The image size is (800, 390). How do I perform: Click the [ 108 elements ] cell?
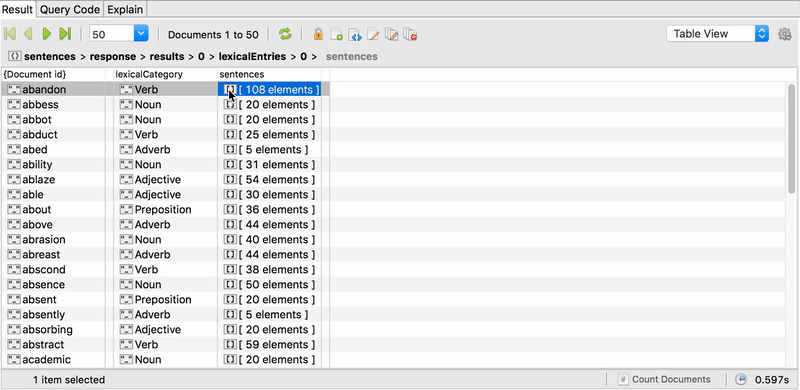269,90
